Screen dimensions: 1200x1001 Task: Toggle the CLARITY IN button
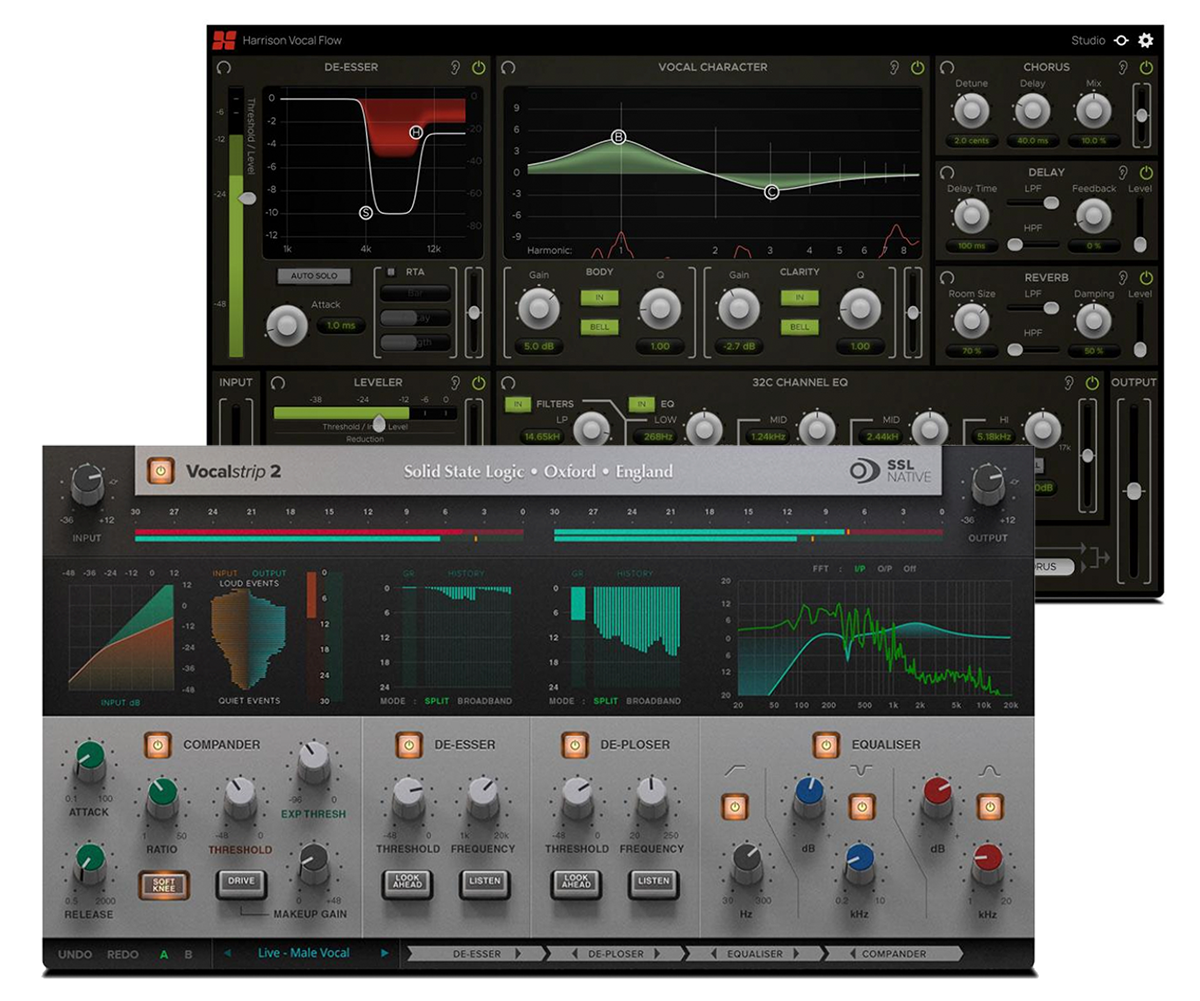coord(799,297)
